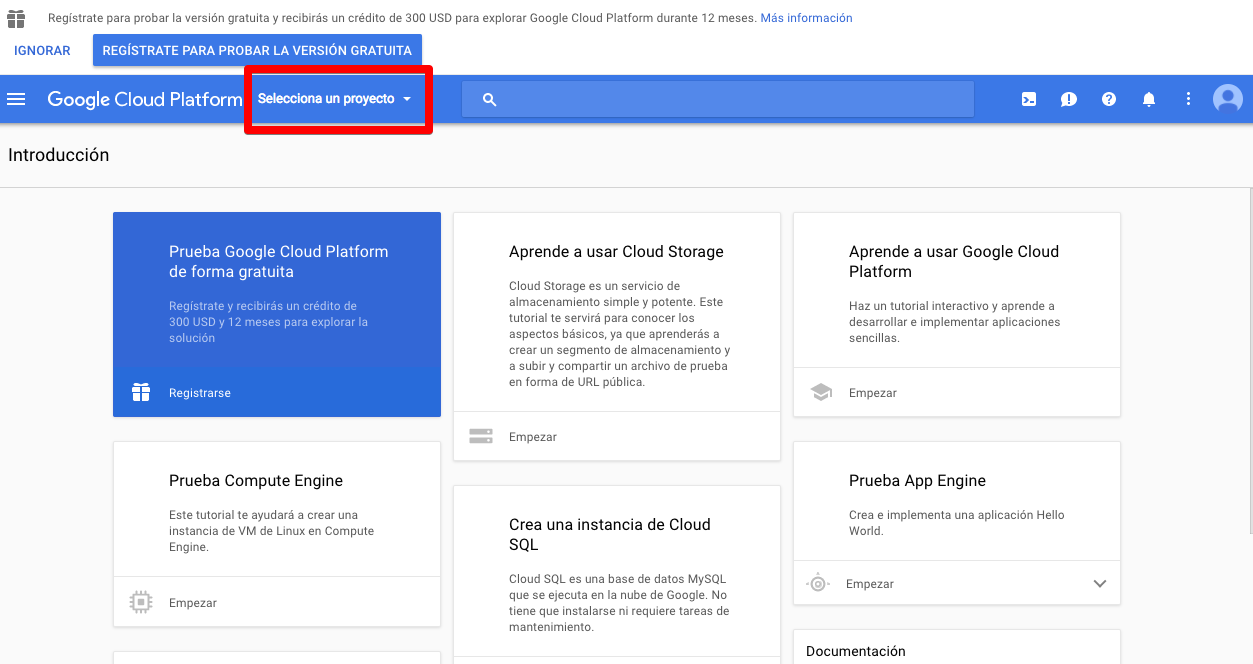Viewport: 1253px width, 664px height.
Task: Click the user account avatar
Action: click(1227, 99)
